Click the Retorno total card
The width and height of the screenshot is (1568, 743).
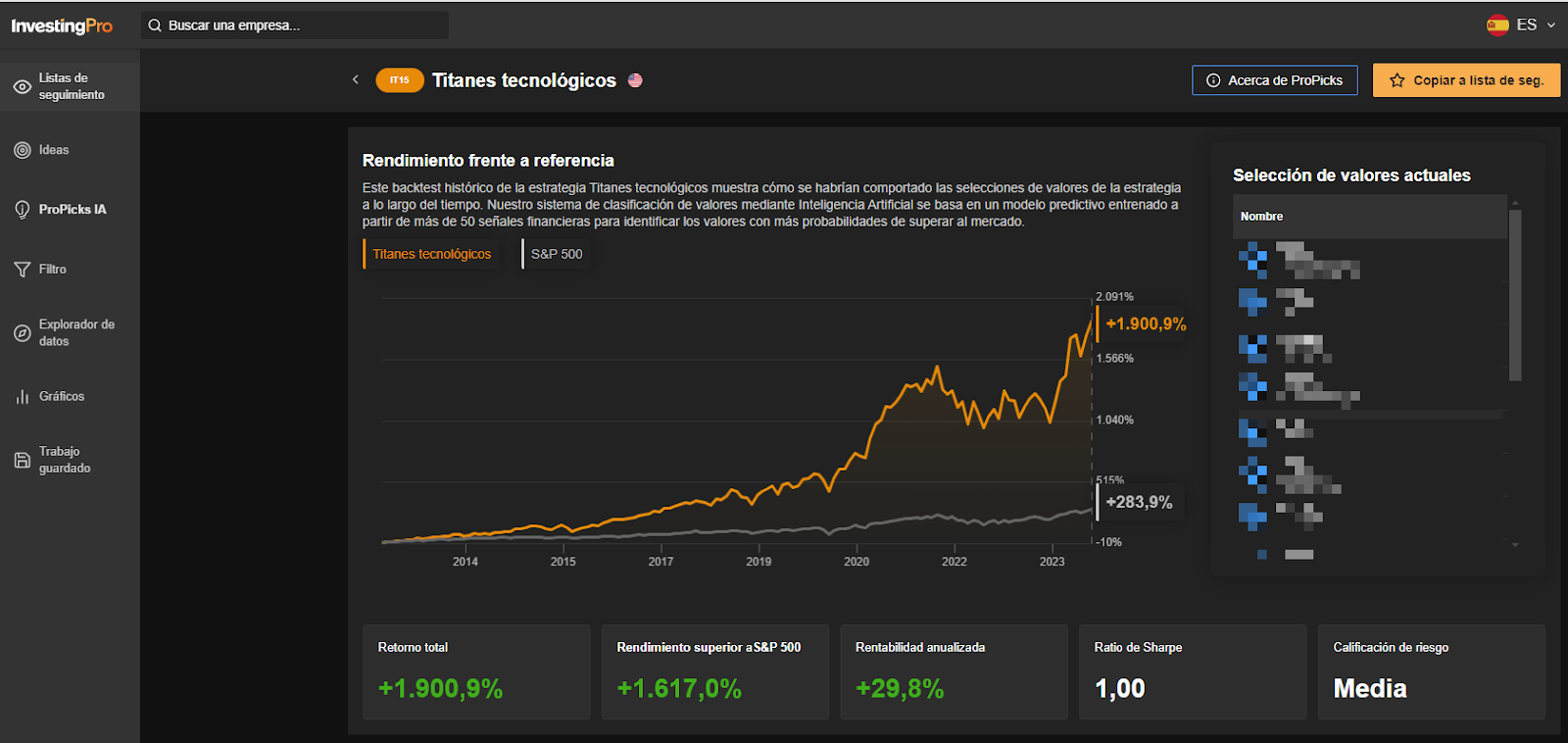coord(476,672)
